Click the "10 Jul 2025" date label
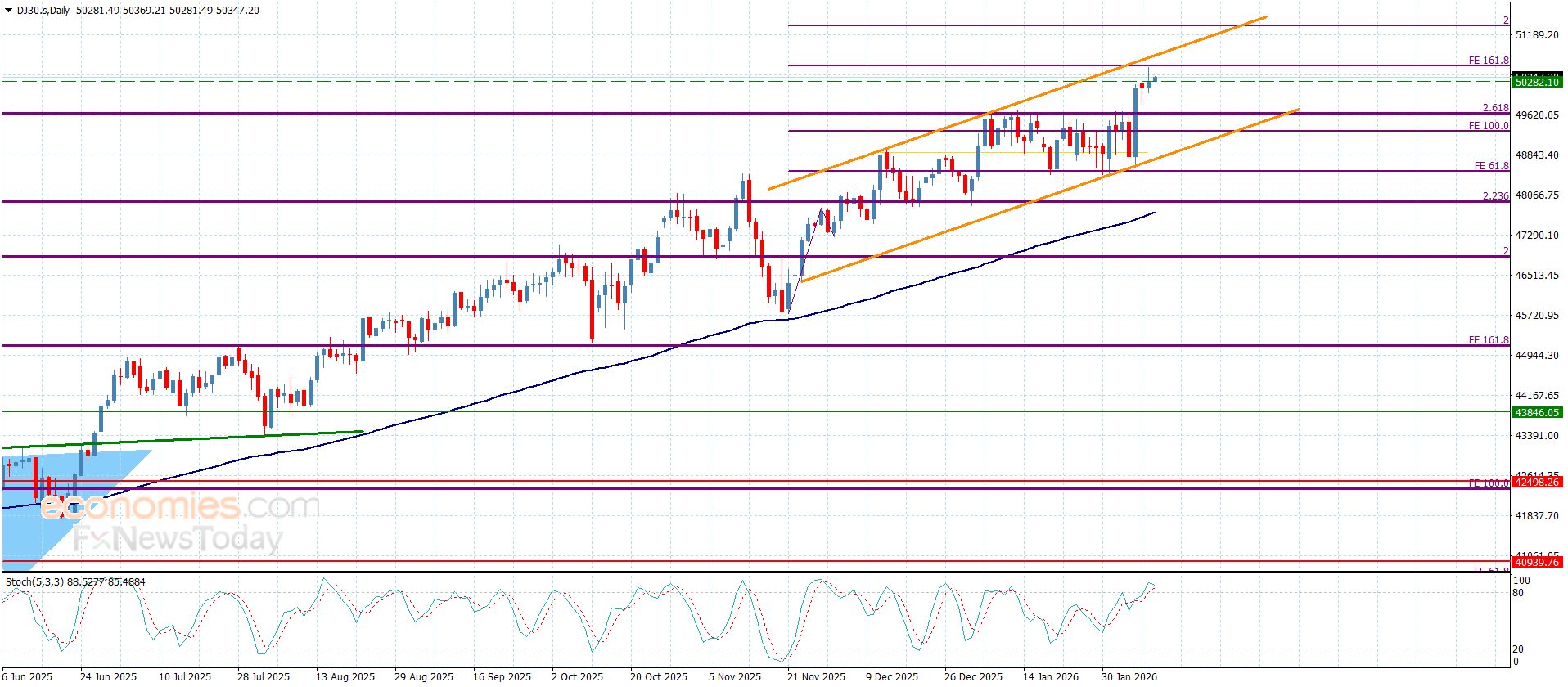Viewport: 1568px width, 687px height. click(185, 677)
